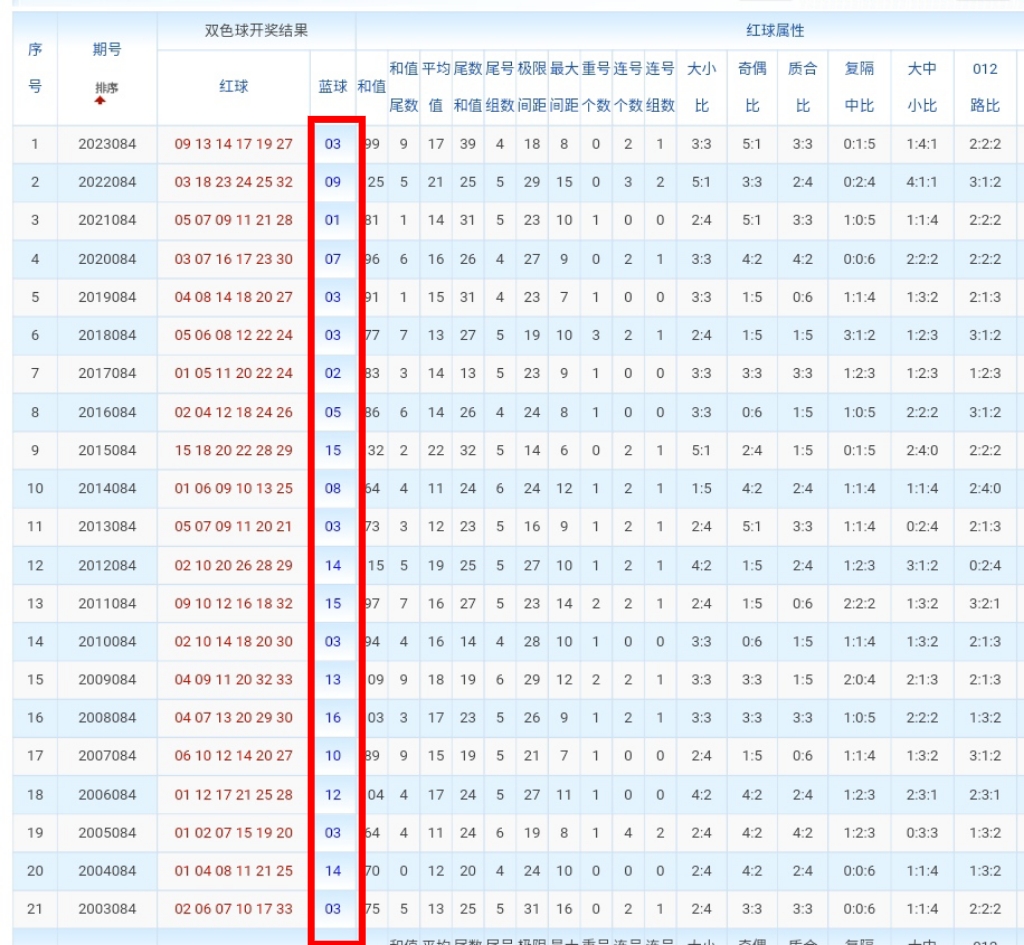Click the 尾号组数 column header
Screen dimensions: 1024x945
tap(500, 87)
